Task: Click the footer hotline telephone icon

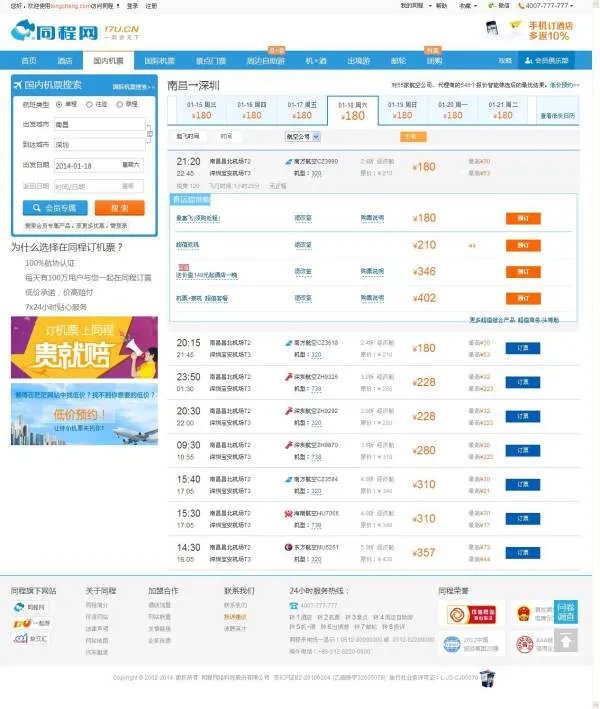Action: (x=294, y=605)
